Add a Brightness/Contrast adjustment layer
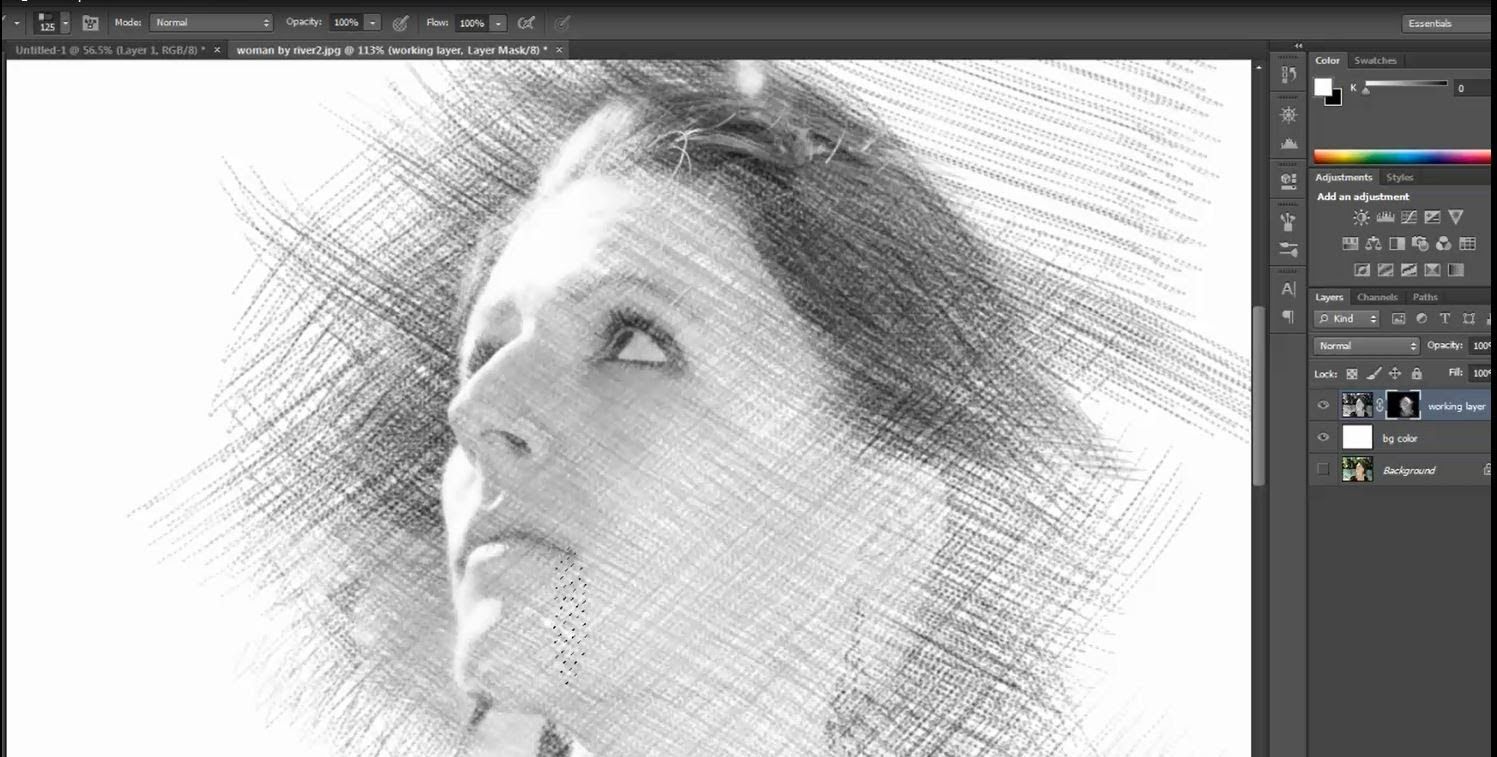Image resolution: width=1497 pixels, height=757 pixels. (x=1361, y=216)
